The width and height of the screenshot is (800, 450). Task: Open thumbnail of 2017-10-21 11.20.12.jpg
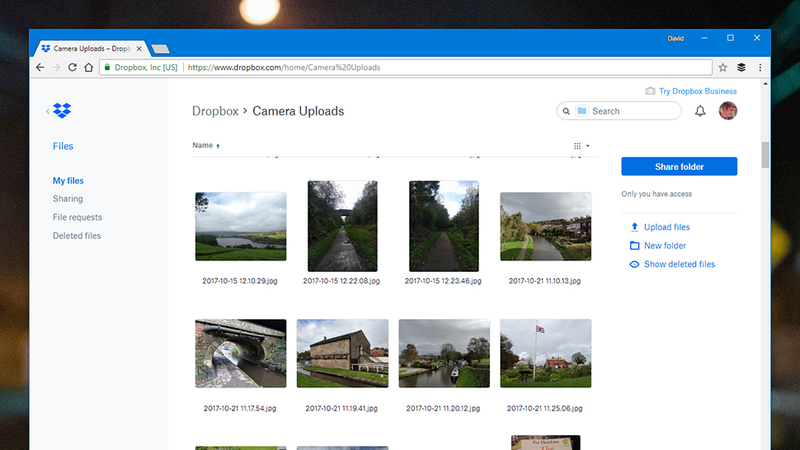coord(444,353)
